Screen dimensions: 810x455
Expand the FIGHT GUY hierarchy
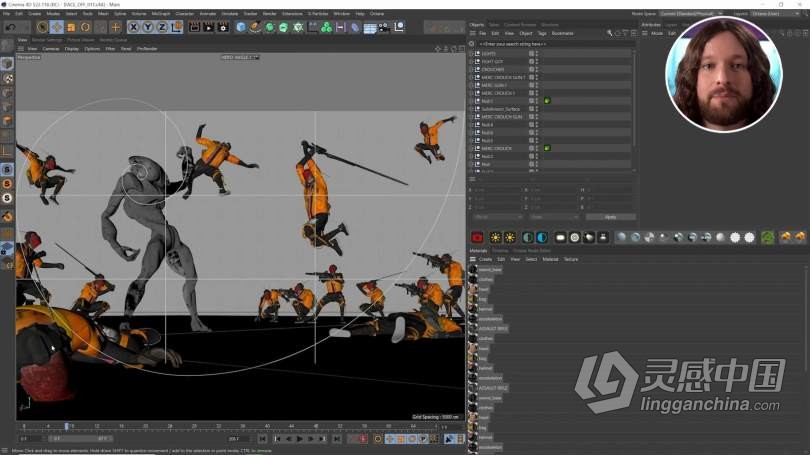(x=471, y=61)
